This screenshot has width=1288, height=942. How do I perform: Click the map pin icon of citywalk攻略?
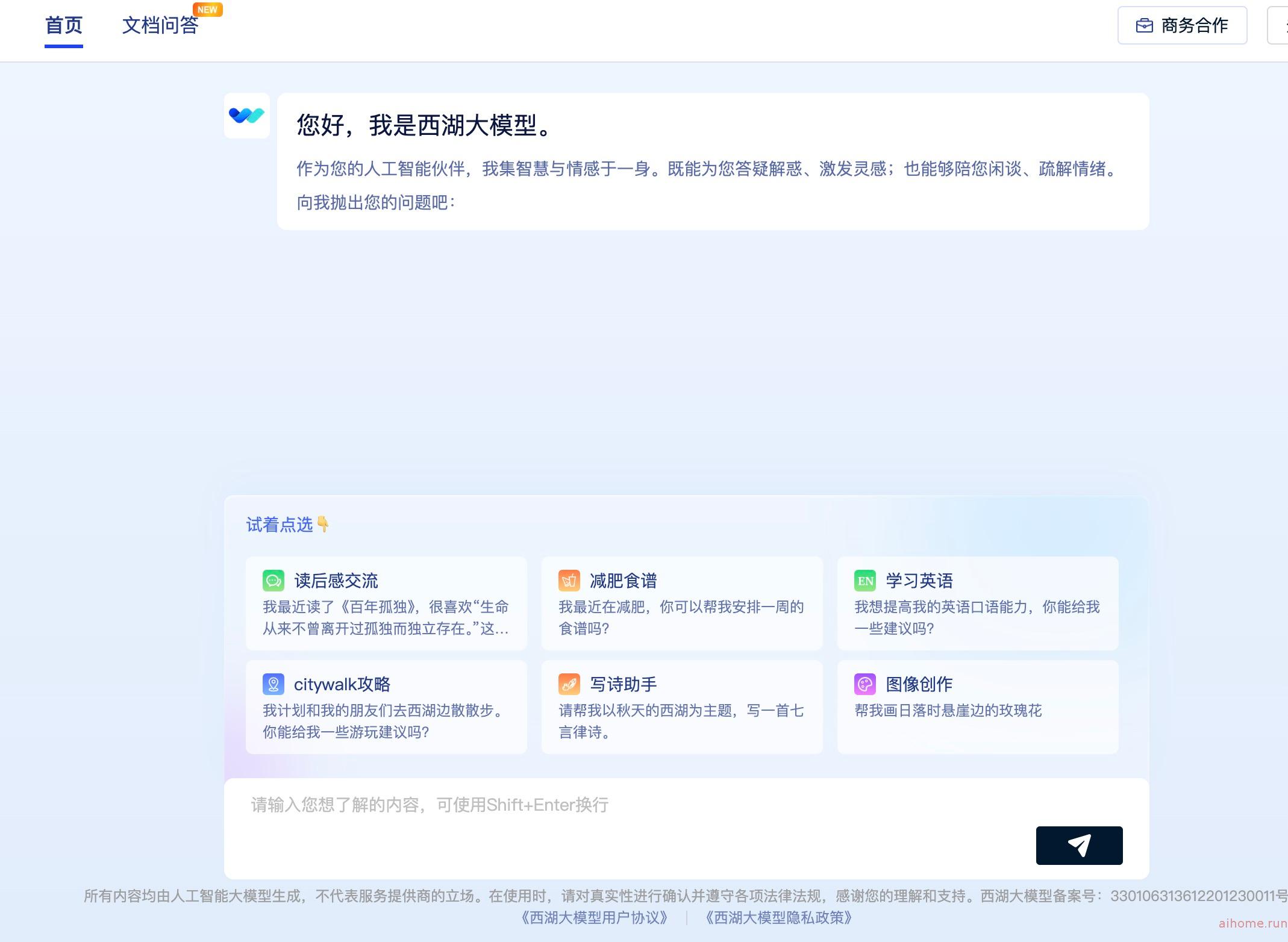[273, 684]
